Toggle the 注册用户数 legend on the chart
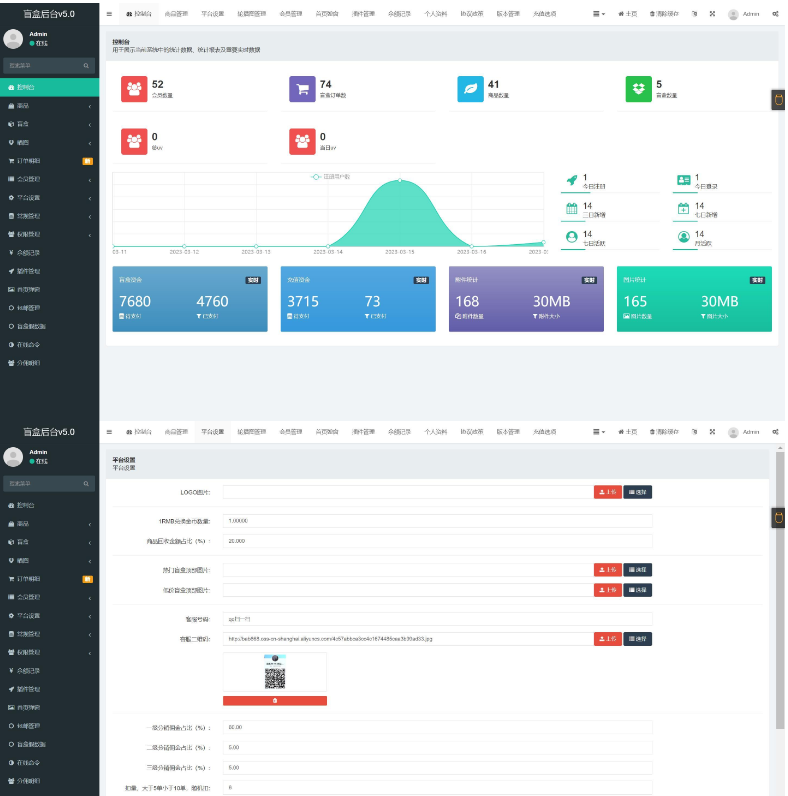This screenshot has width=788, height=796. tap(331, 177)
